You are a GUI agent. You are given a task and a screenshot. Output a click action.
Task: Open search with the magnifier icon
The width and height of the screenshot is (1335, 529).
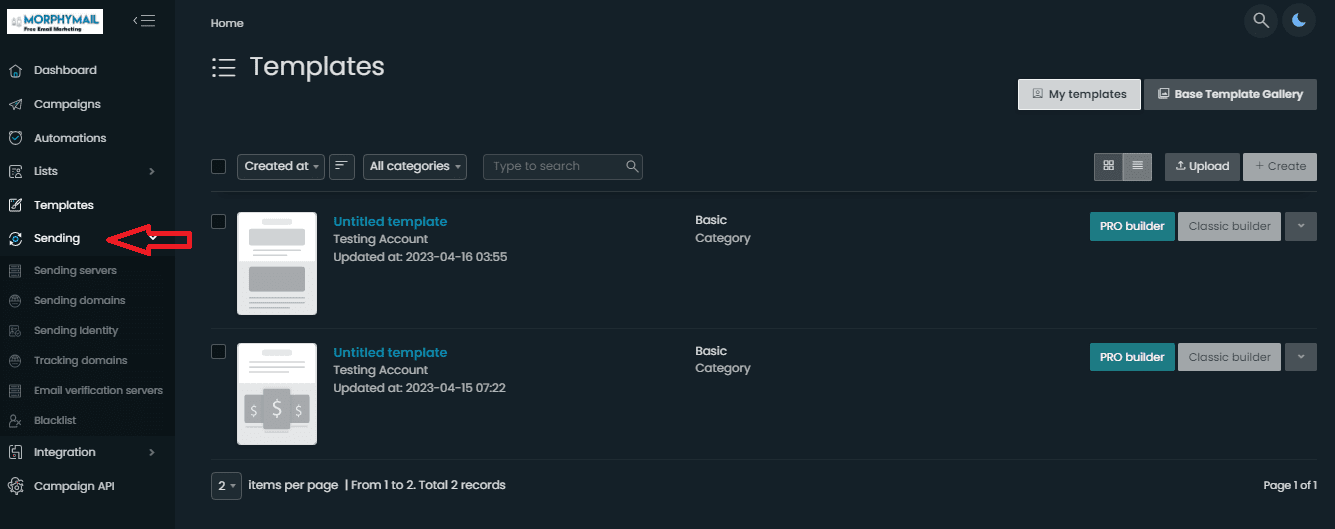(1261, 20)
